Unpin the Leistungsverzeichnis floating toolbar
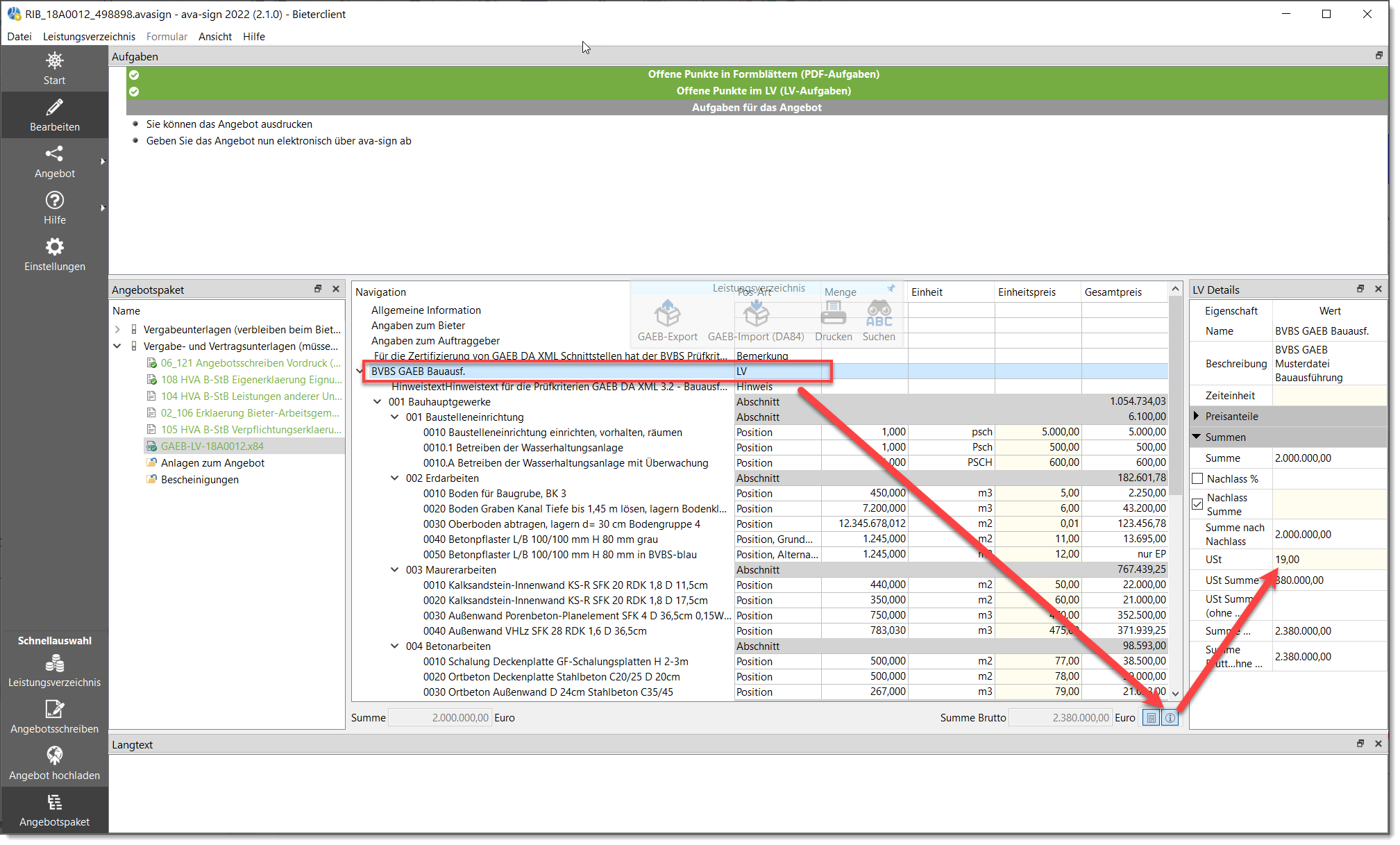The width and height of the screenshot is (1400, 845). pos(891,288)
